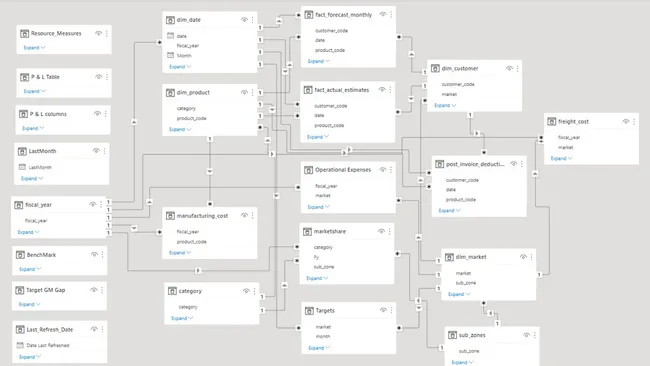The height and width of the screenshot is (366, 650).
Task: Open more options for dim_customer table
Action: click(x=517, y=68)
